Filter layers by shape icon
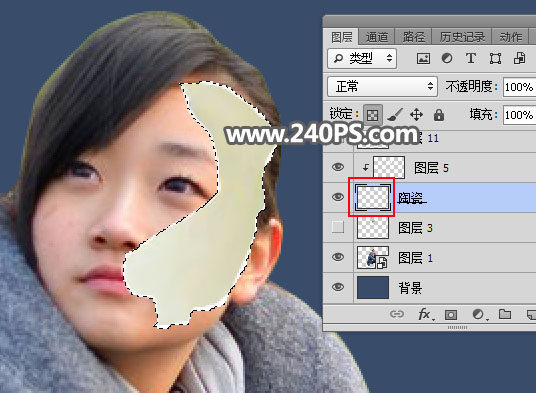Image resolution: width=536 pixels, height=393 pixels. tap(495, 58)
